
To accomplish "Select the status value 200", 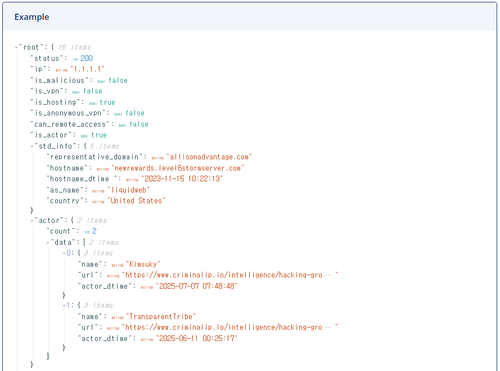I will tap(86, 58).
